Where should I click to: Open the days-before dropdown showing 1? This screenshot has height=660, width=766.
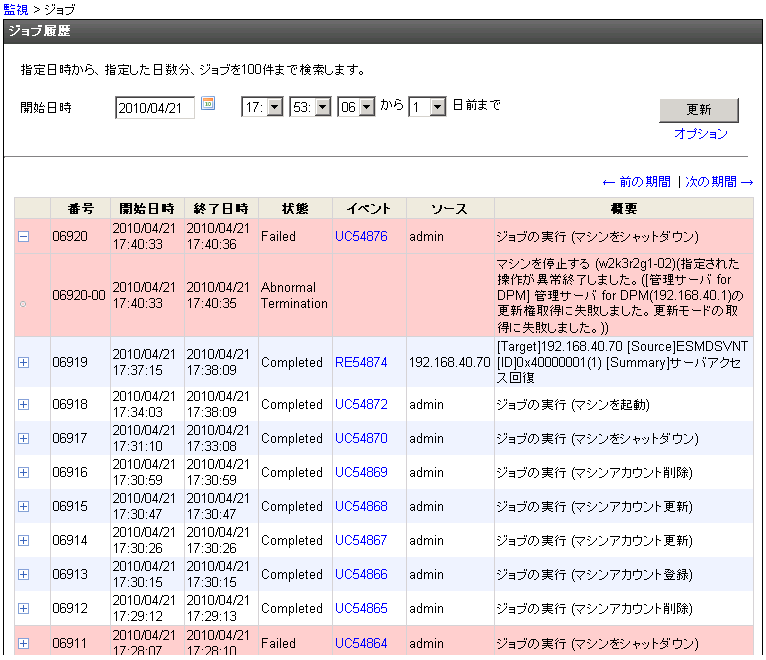click(x=427, y=107)
